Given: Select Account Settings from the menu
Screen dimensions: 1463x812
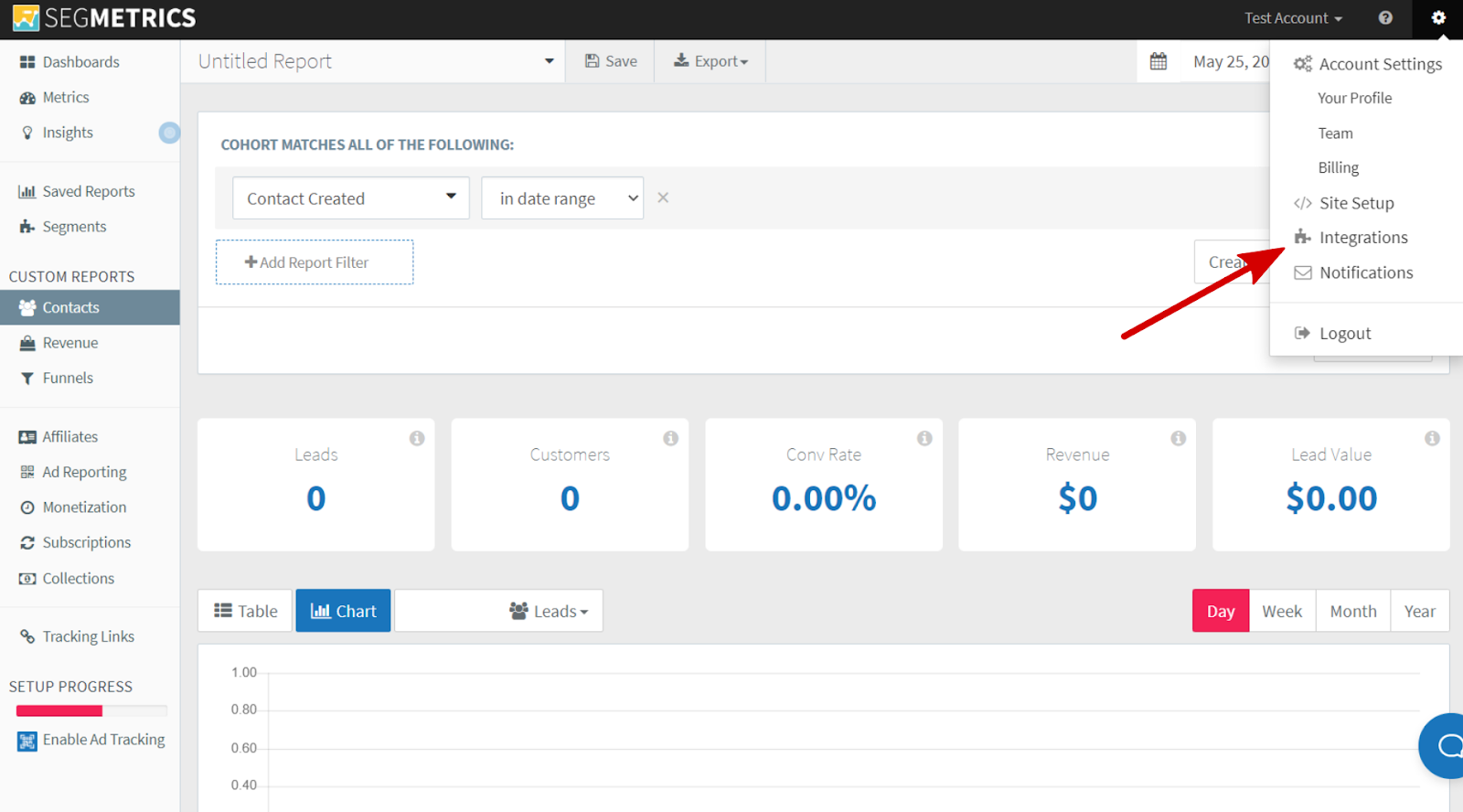Looking at the screenshot, I should click(1368, 64).
